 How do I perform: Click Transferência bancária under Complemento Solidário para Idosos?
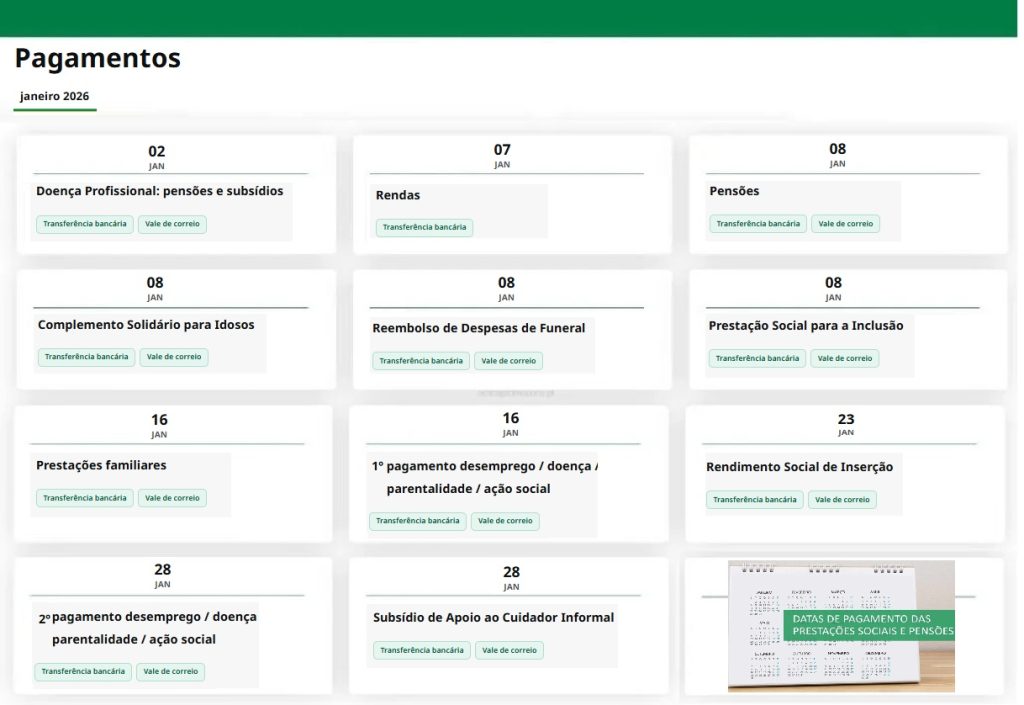(87, 357)
